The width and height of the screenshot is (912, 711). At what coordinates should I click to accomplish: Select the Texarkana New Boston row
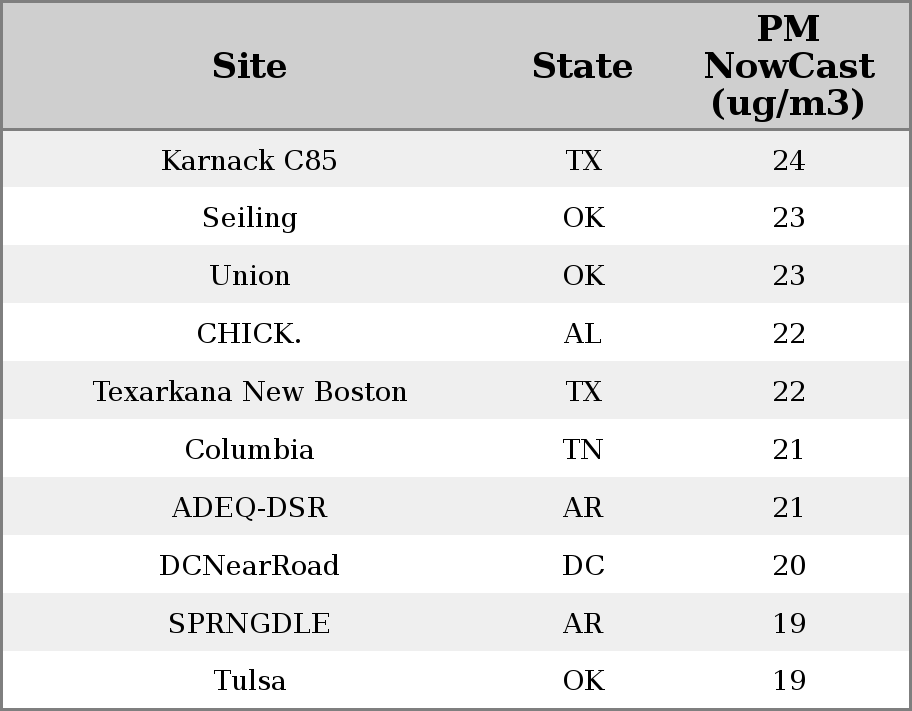250,392
